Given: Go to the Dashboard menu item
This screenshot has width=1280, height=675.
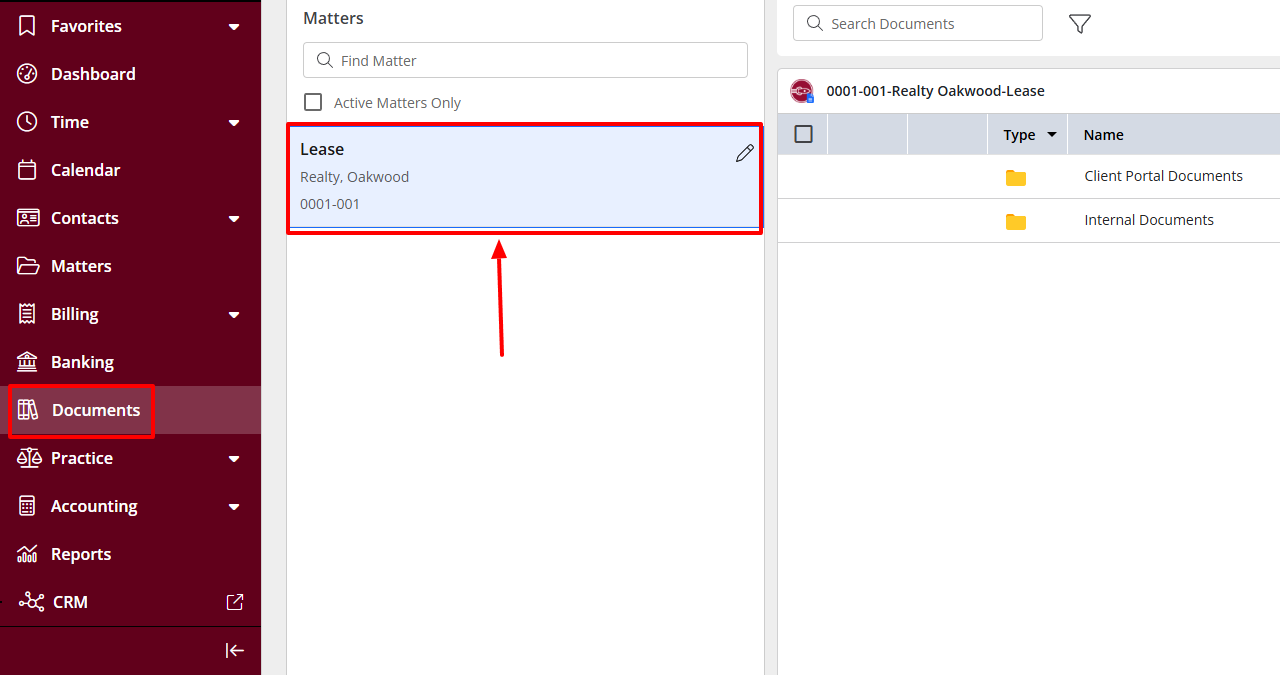Looking at the screenshot, I should pos(93,74).
